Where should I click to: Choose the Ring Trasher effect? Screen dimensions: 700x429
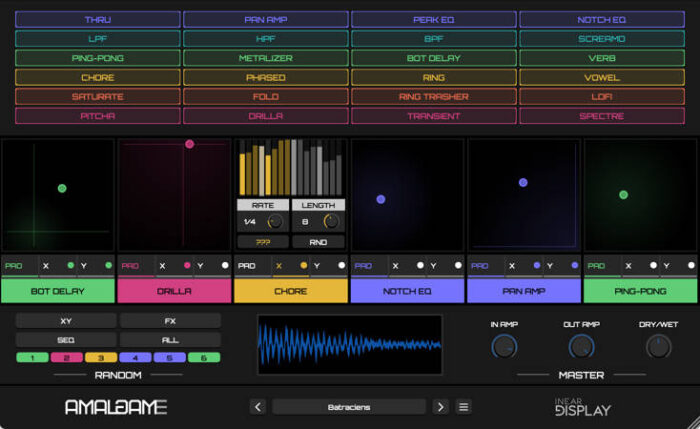[x=433, y=96]
